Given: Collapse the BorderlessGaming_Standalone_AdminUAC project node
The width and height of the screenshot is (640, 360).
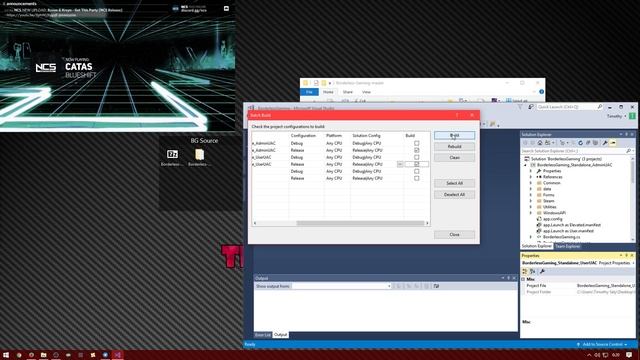Looking at the screenshot, I should point(526,165).
